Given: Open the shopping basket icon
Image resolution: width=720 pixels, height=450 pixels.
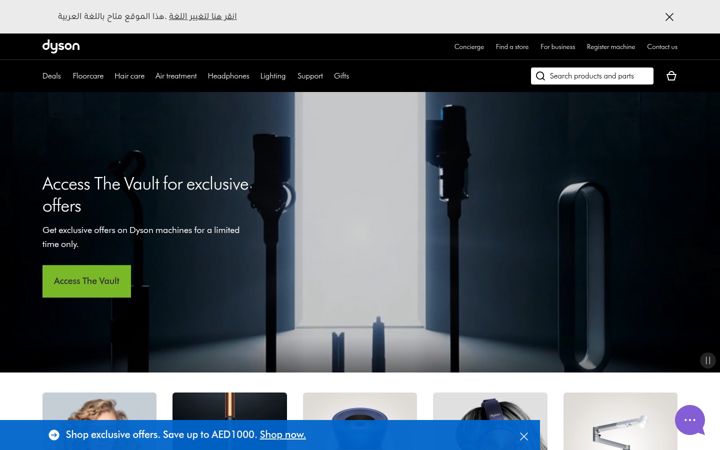Looking at the screenshot, I should (x=671, y=76).
